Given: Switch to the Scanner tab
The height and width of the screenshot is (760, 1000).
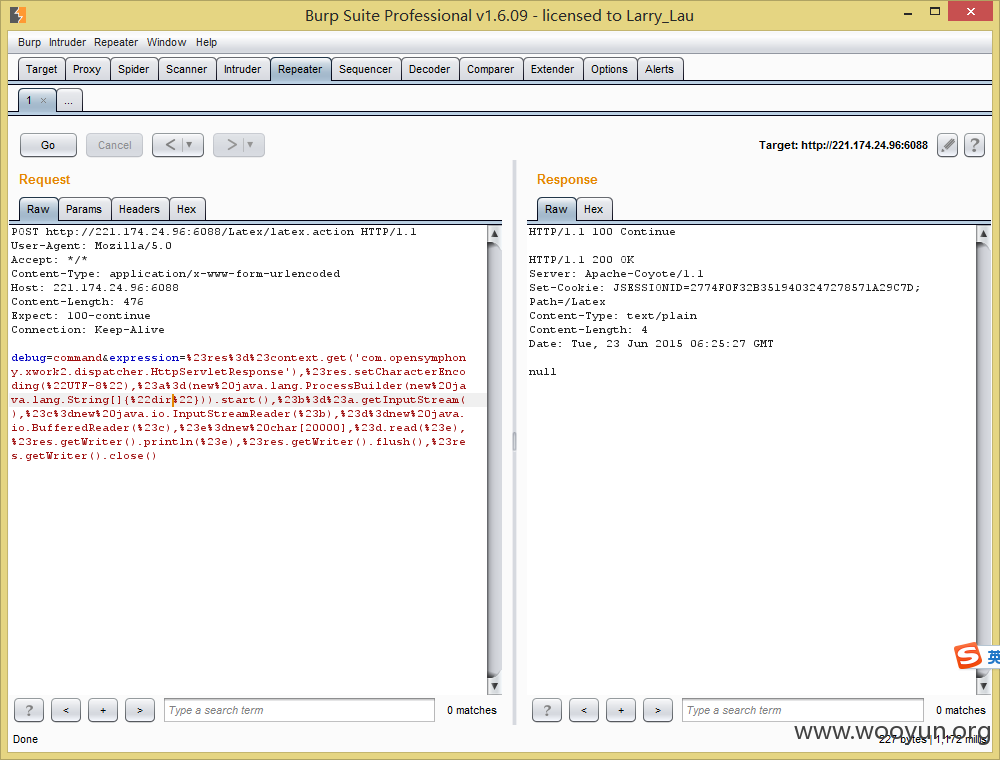Looking at the screenshot, I should click(x=186, y=69).
